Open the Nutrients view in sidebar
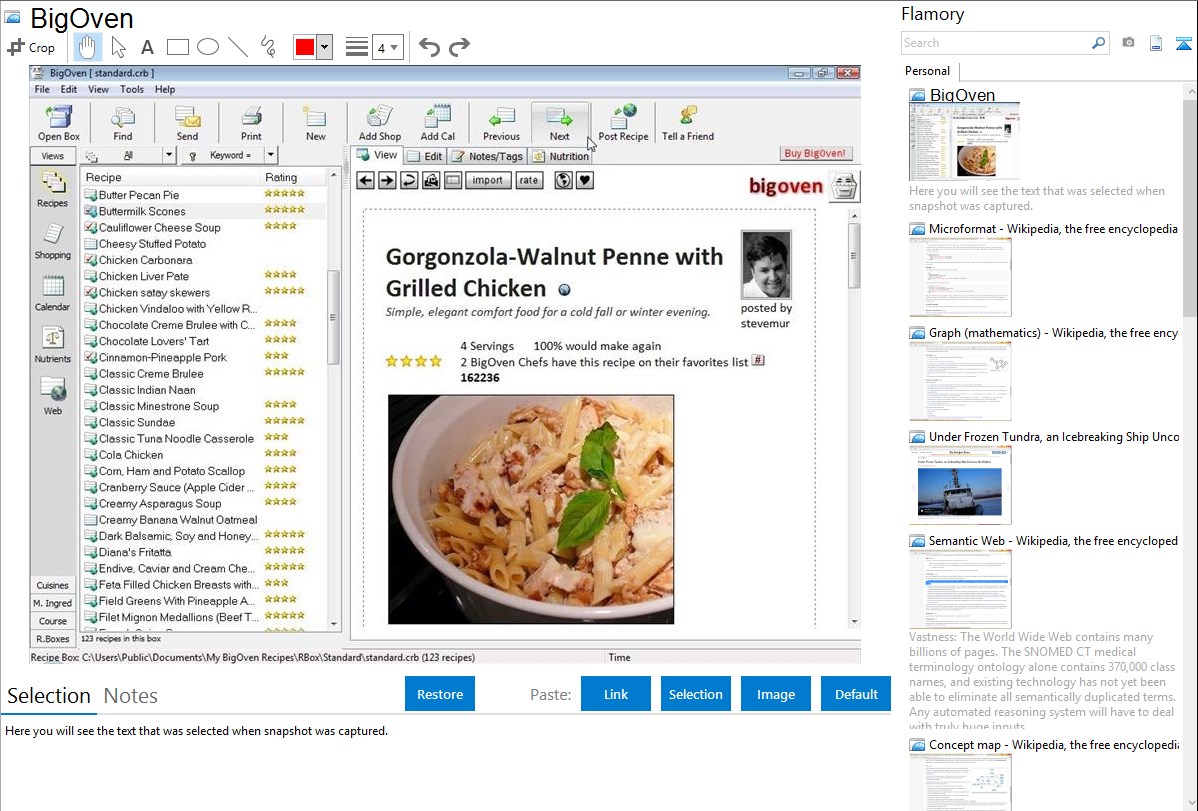 click(x=53, y=345)
